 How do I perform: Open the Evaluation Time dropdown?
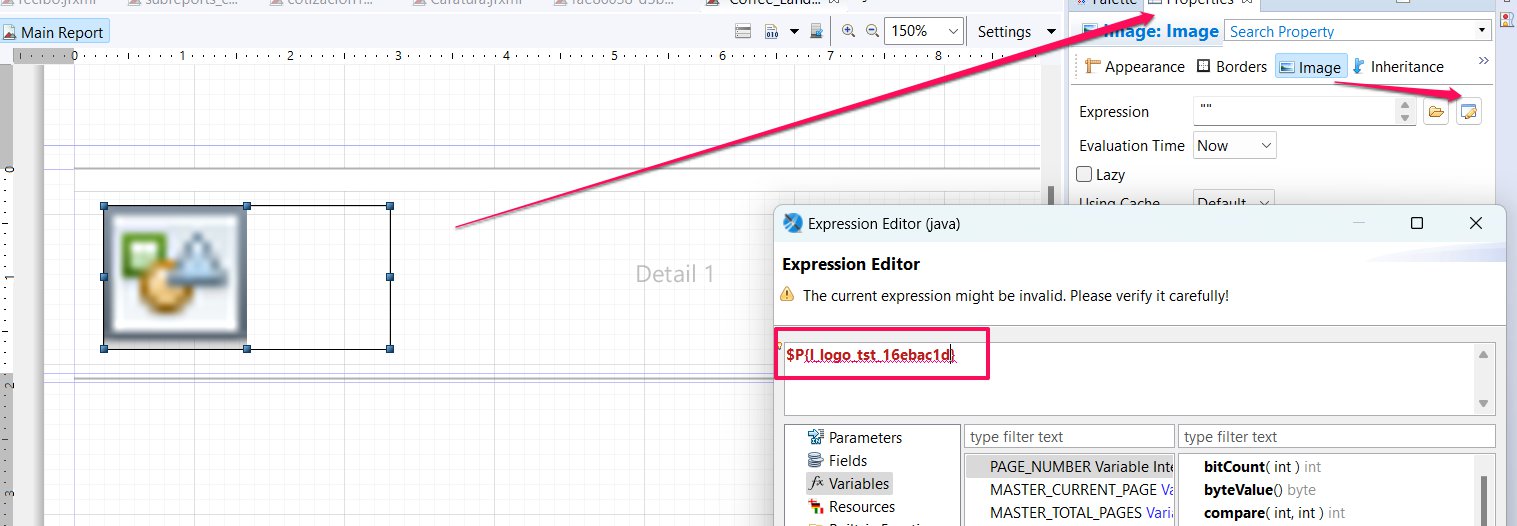point(1235,146)
